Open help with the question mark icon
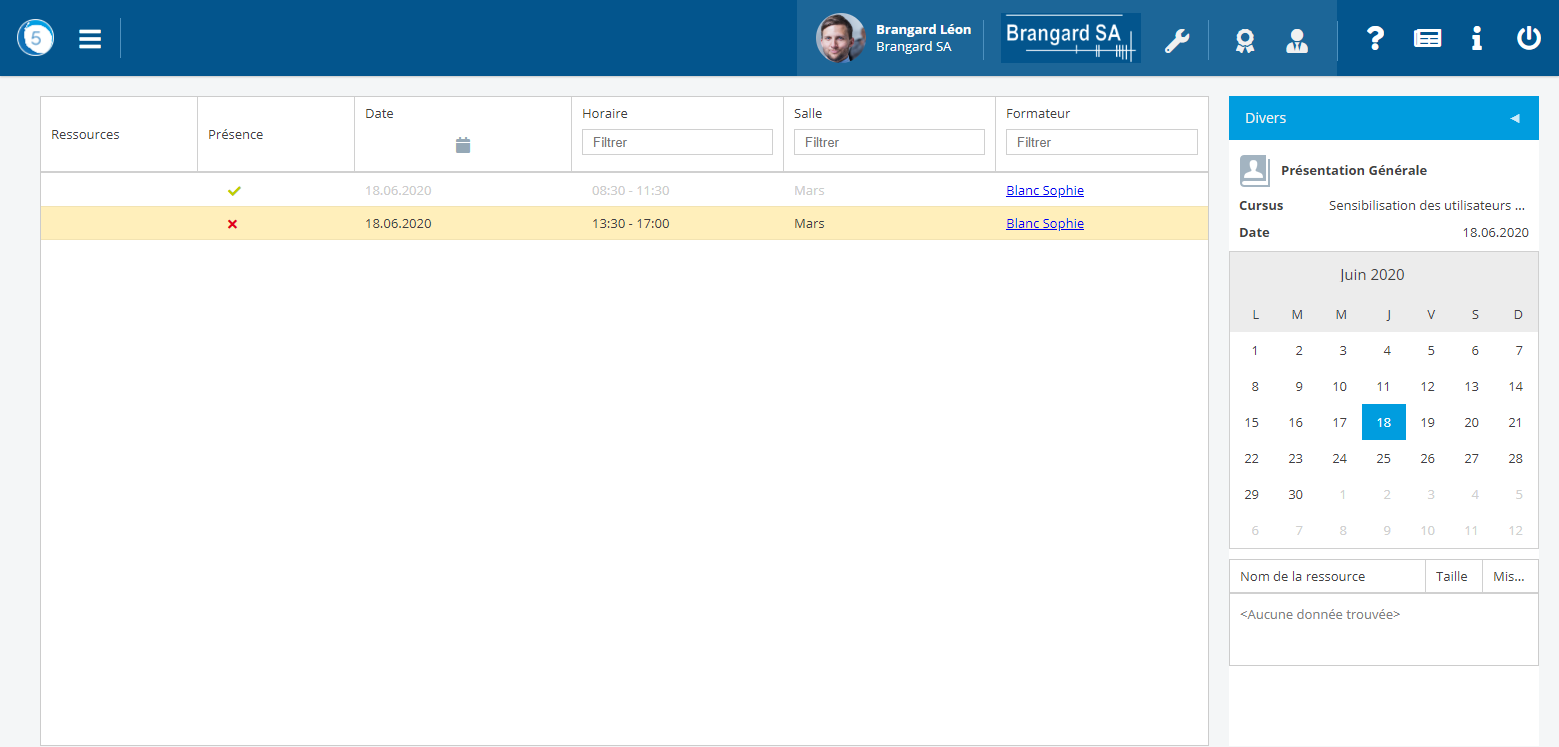This screenshot has width=1559, height=747. [x=1375, y=39]
